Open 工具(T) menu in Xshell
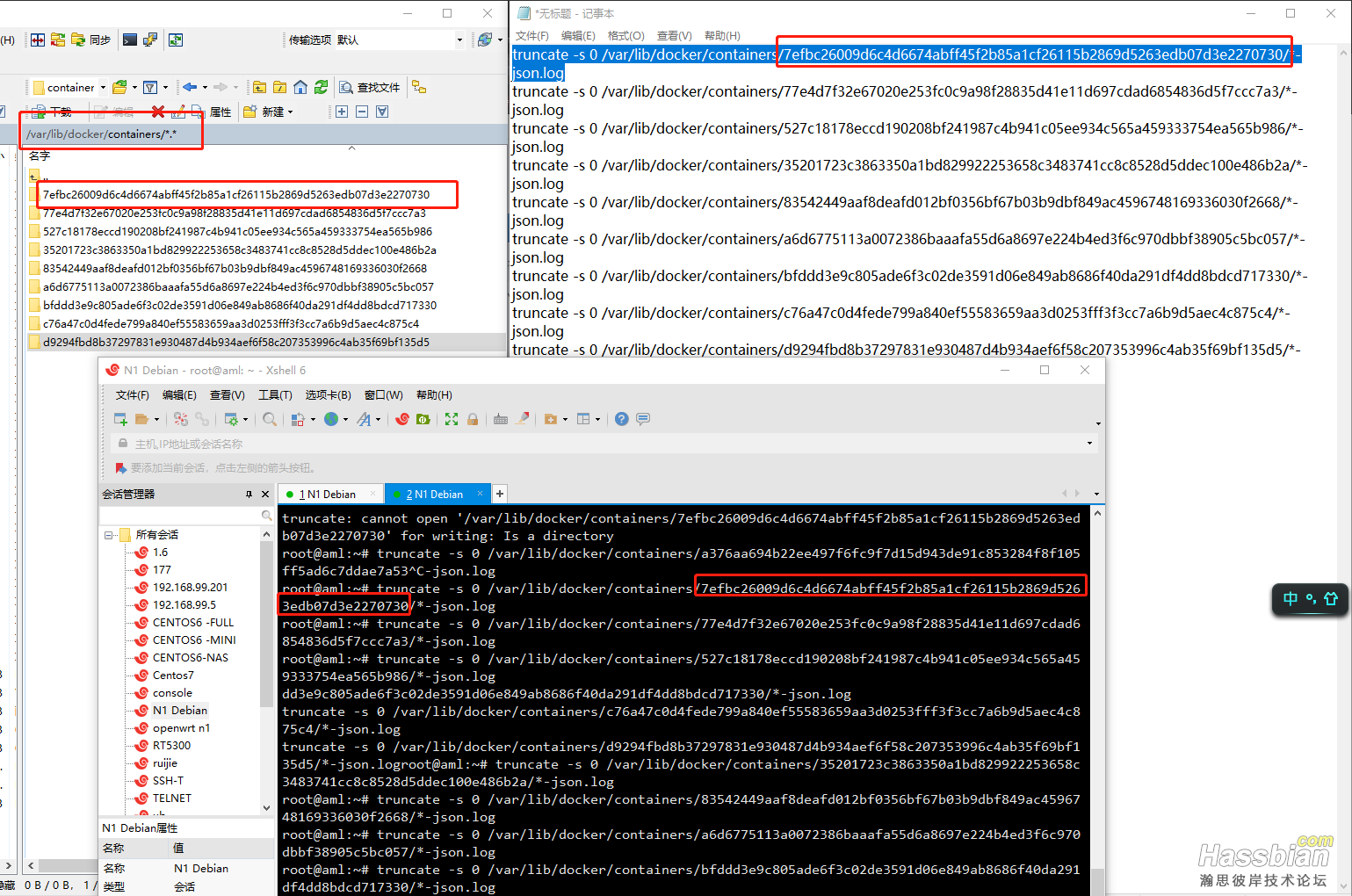Screen dimensions: 1352x896 [x=275, y=394]
